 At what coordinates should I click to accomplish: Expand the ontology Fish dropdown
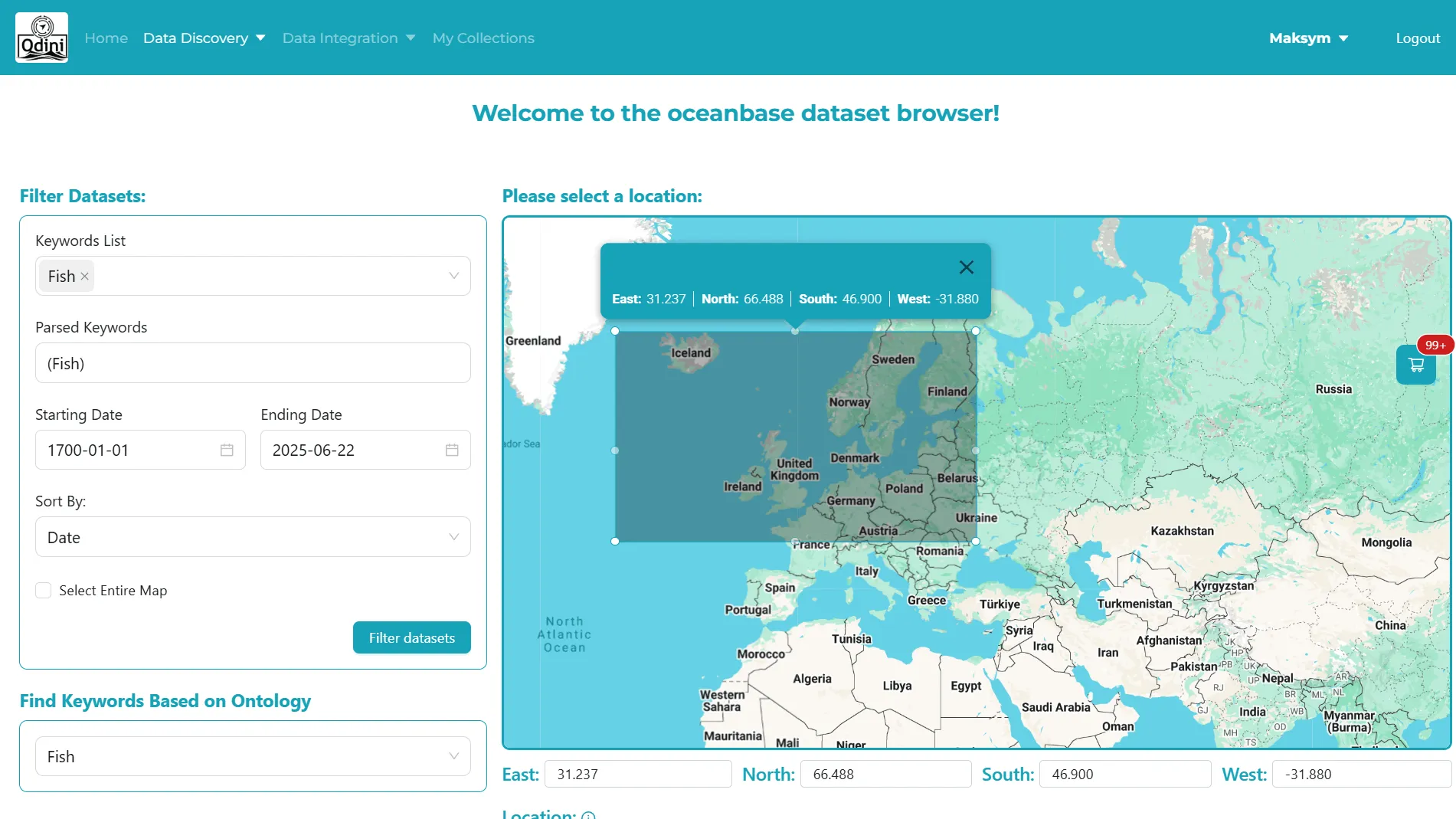[x=453, y=756]
